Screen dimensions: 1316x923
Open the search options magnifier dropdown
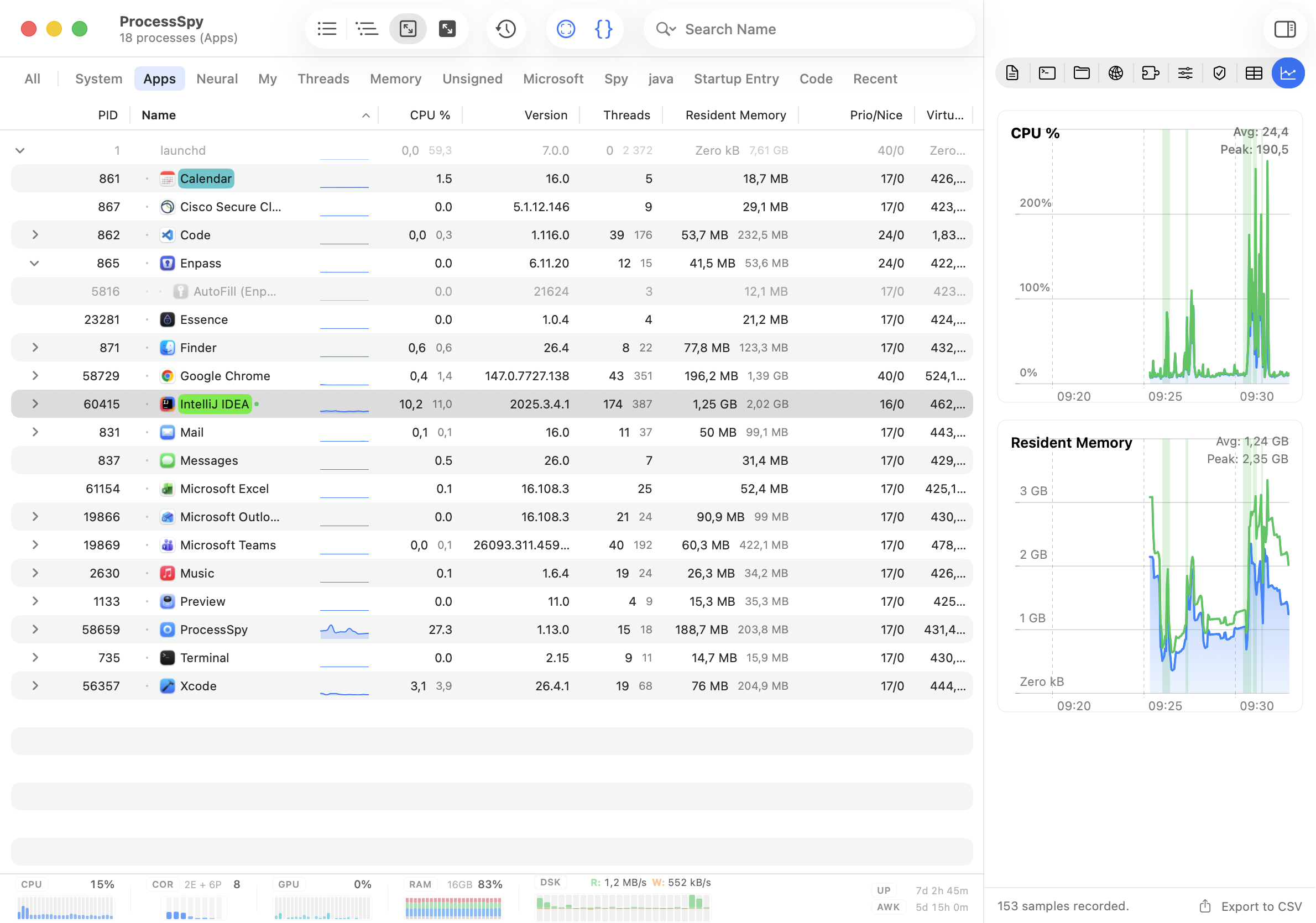(x=665, y=29)
